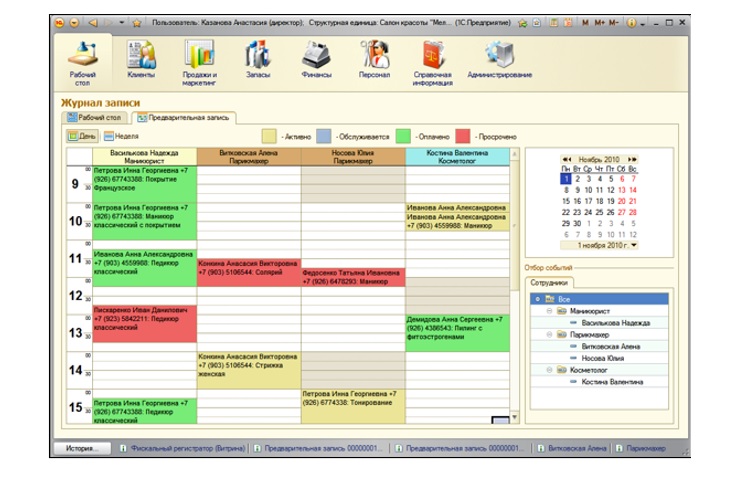Open the Финансы cash register section

pos(317,59)
